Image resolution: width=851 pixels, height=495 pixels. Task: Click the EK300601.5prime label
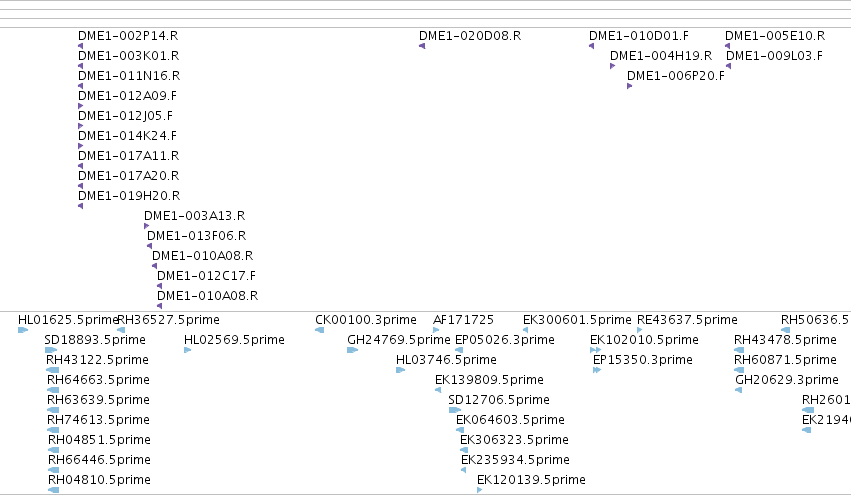[x=577, y=320]
